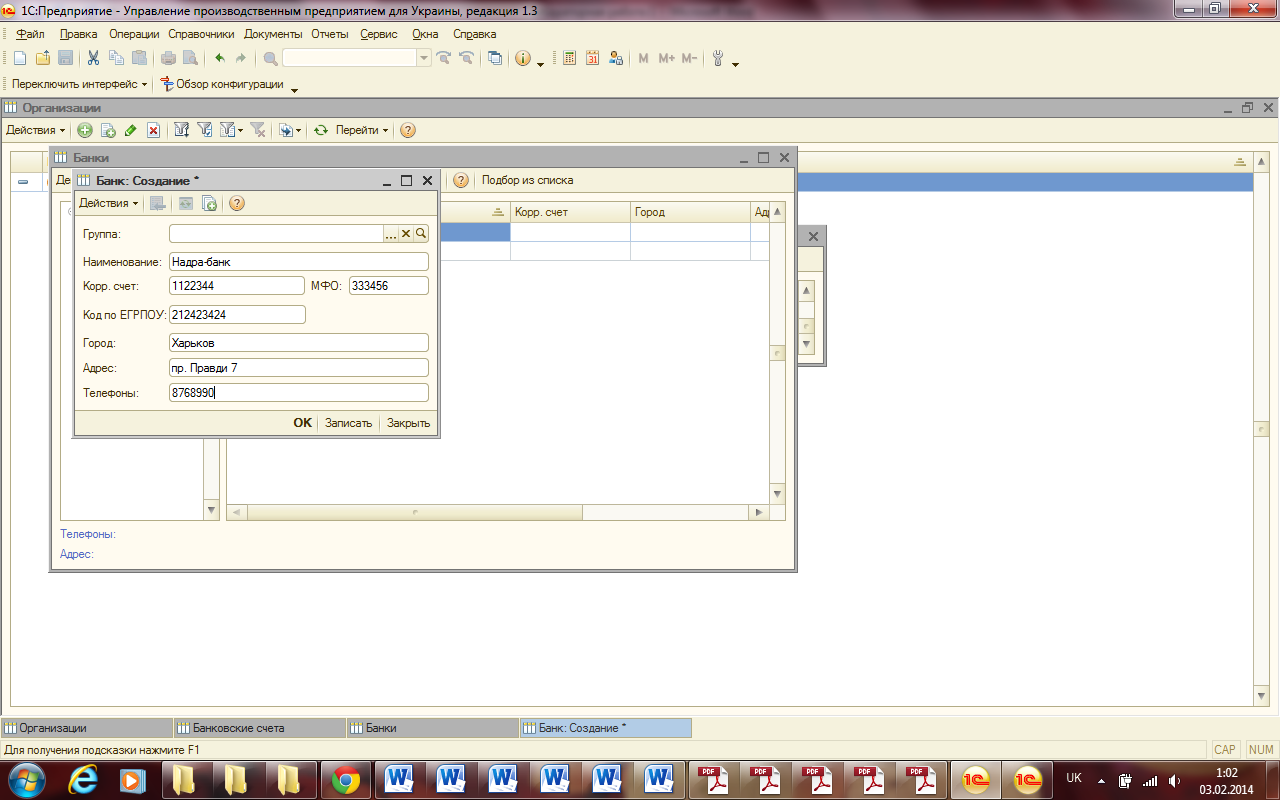Screen dimensions: 1280x800
Task: Expand the Перейти dropdown in Организации
Action: click(362, 130)
